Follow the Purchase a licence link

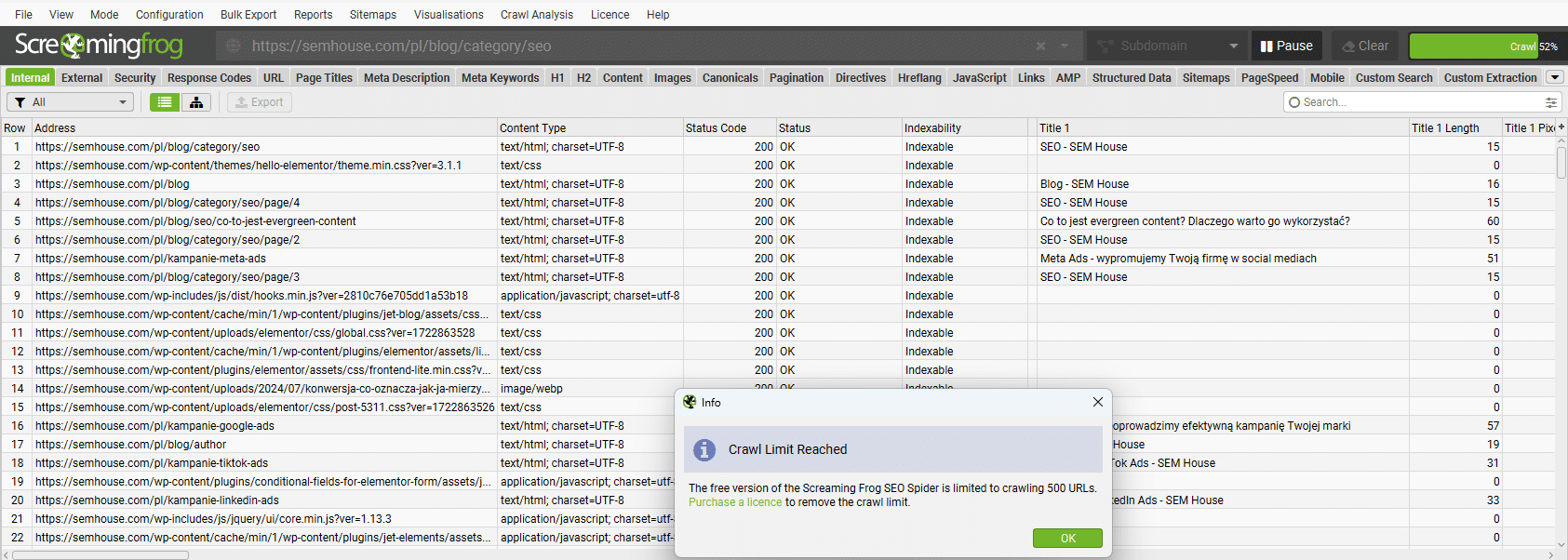735,502
